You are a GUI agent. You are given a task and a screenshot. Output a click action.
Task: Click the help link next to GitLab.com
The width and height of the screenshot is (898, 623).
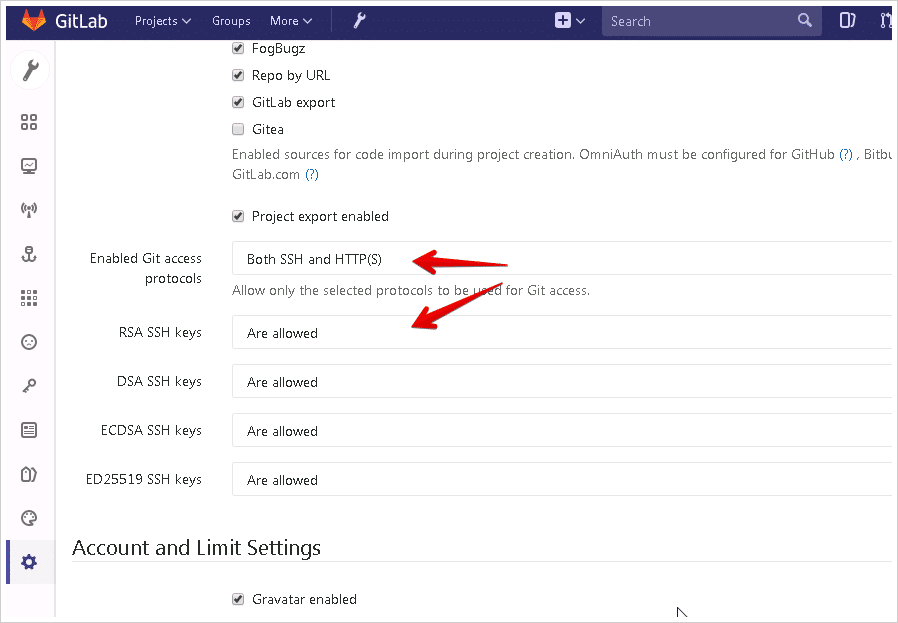coord(312,174)
